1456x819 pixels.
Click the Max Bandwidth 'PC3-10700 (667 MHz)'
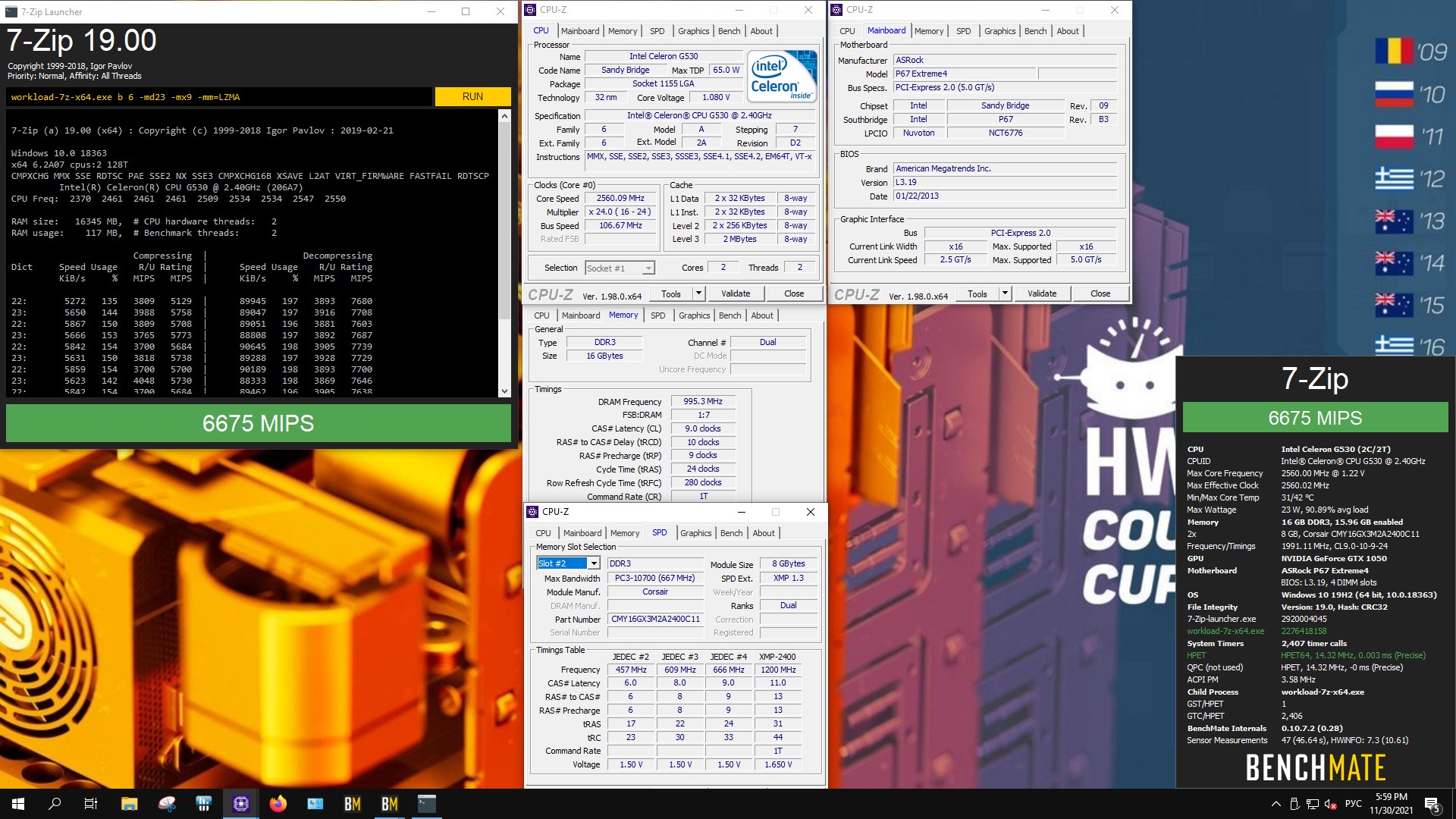pos(655,578)
